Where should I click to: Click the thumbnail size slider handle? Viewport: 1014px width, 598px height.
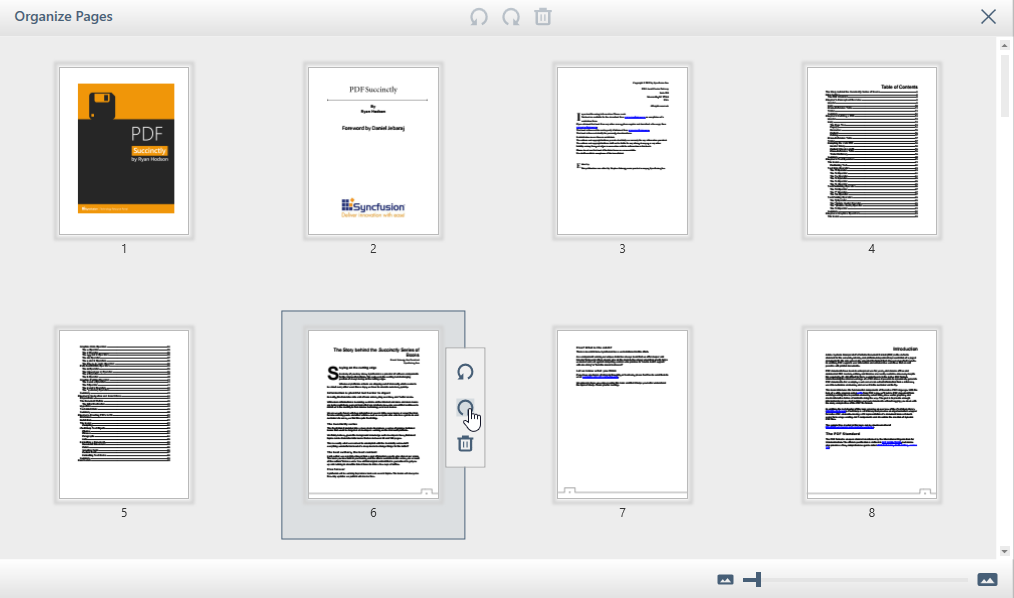(759, 580)
